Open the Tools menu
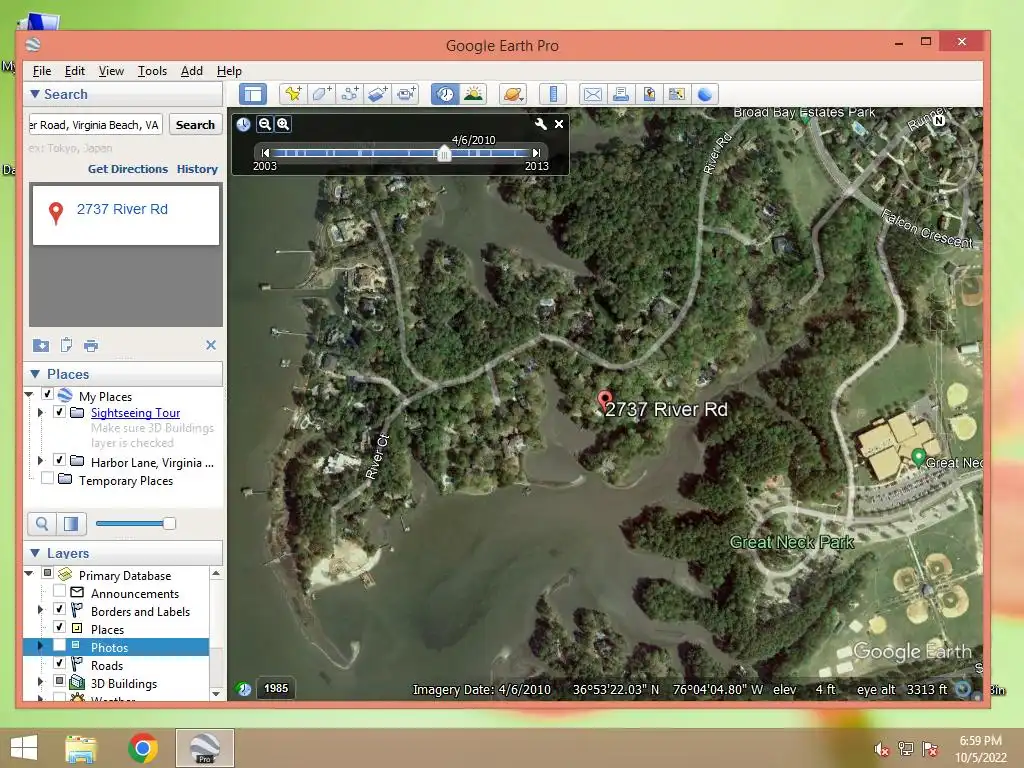This screenshot has width=1024, height=768. click(152, 71)
